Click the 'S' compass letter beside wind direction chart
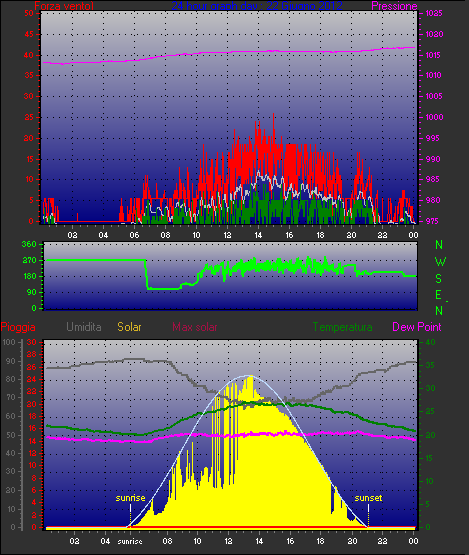469x555 pixels. pos(439,279)
